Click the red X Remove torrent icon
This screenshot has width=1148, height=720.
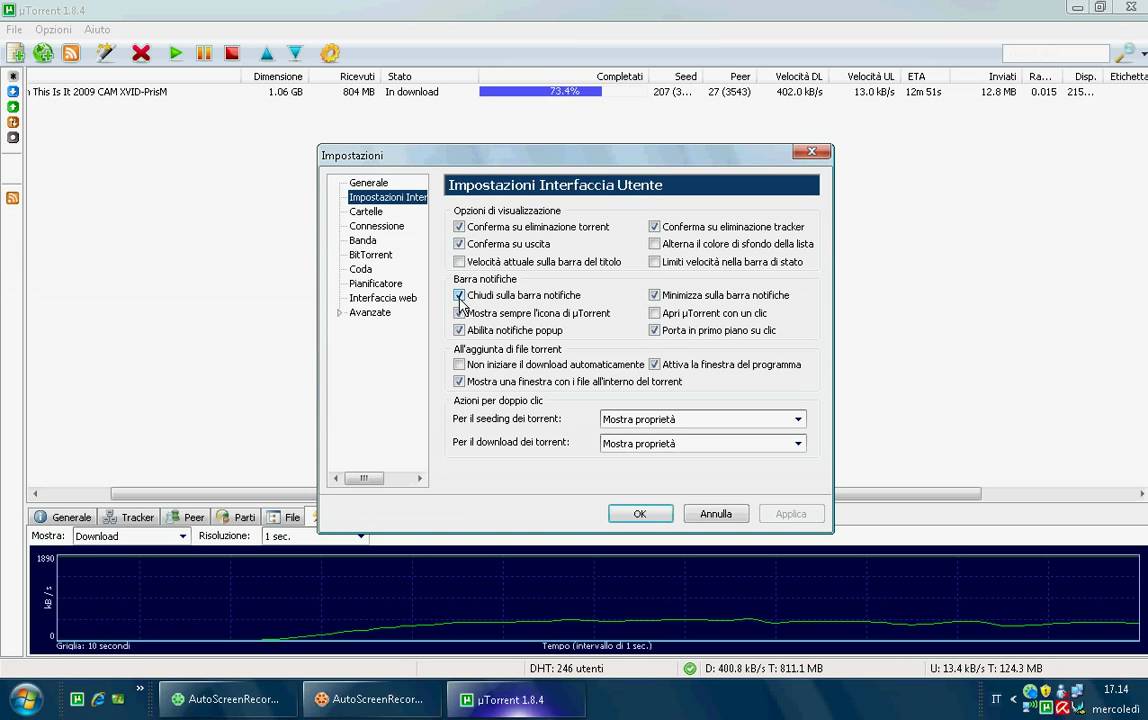[x=141, y=53]
